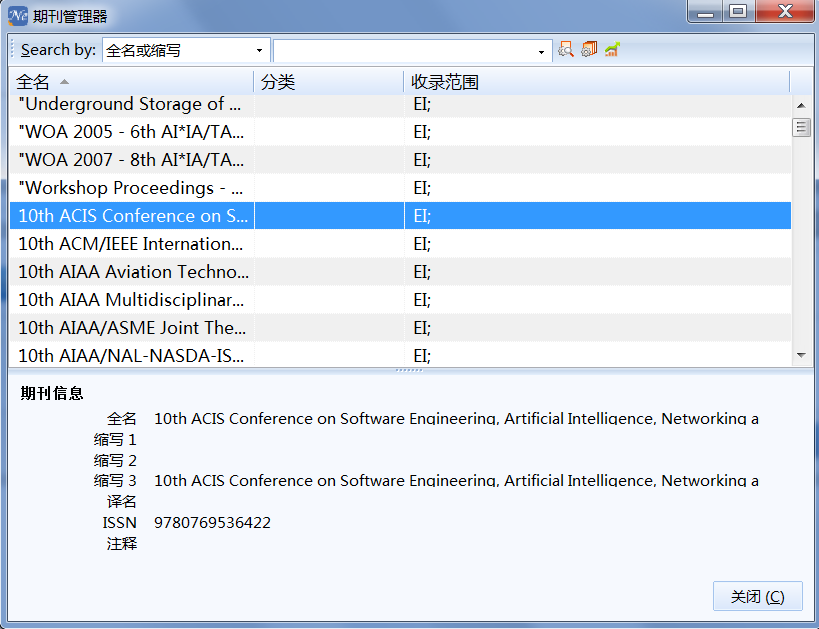This screenshot has height=629, width=819.
Task: Expand the search keyword combo box arrow
Action: pos(541,51)
